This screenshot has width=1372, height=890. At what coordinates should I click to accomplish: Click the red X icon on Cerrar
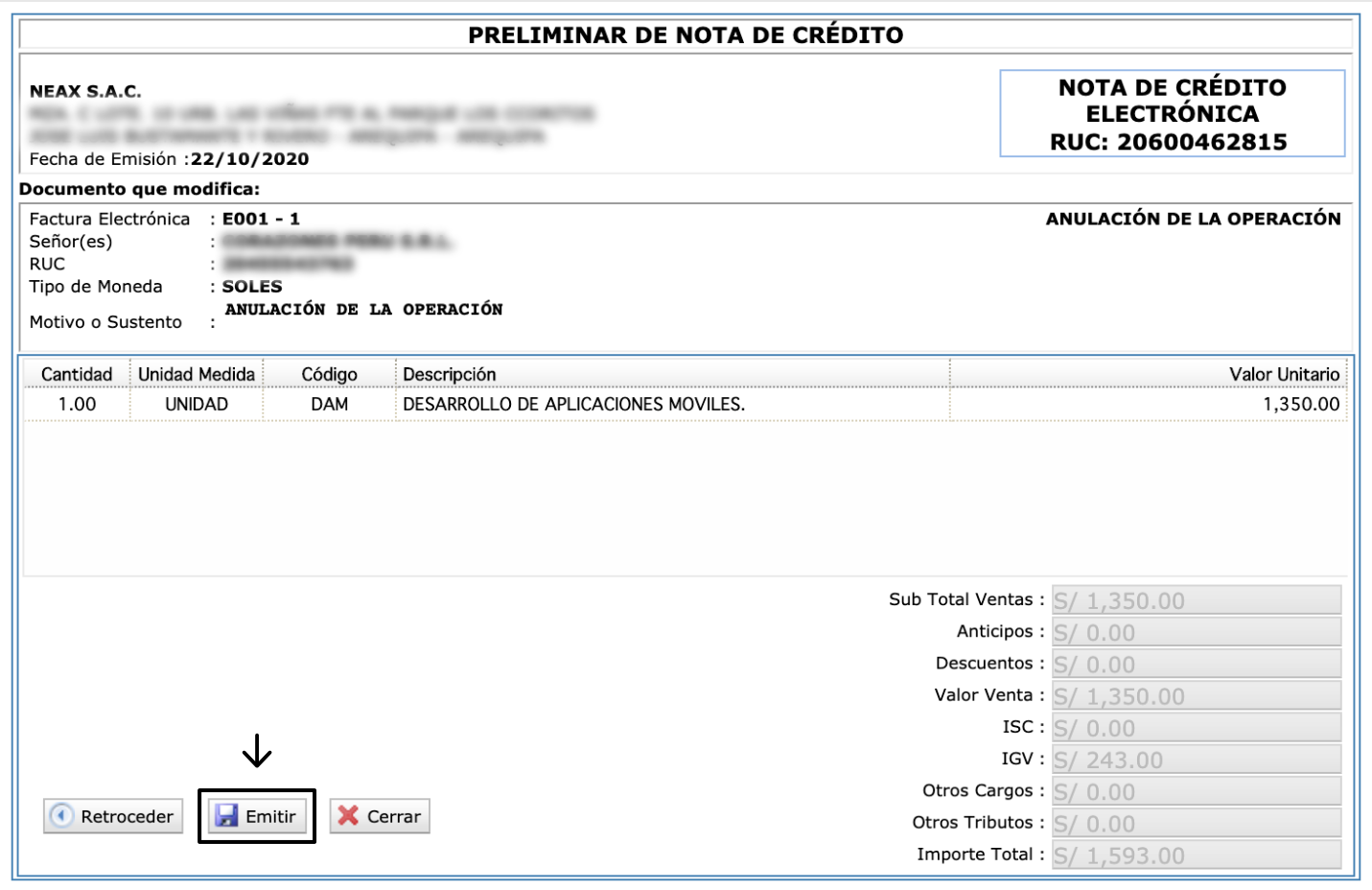[348, 816]
